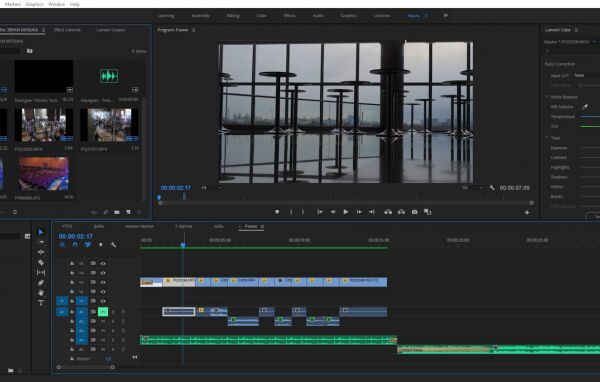
Task: Toggle V1 source patching button
Action: (x=62, y=301)
